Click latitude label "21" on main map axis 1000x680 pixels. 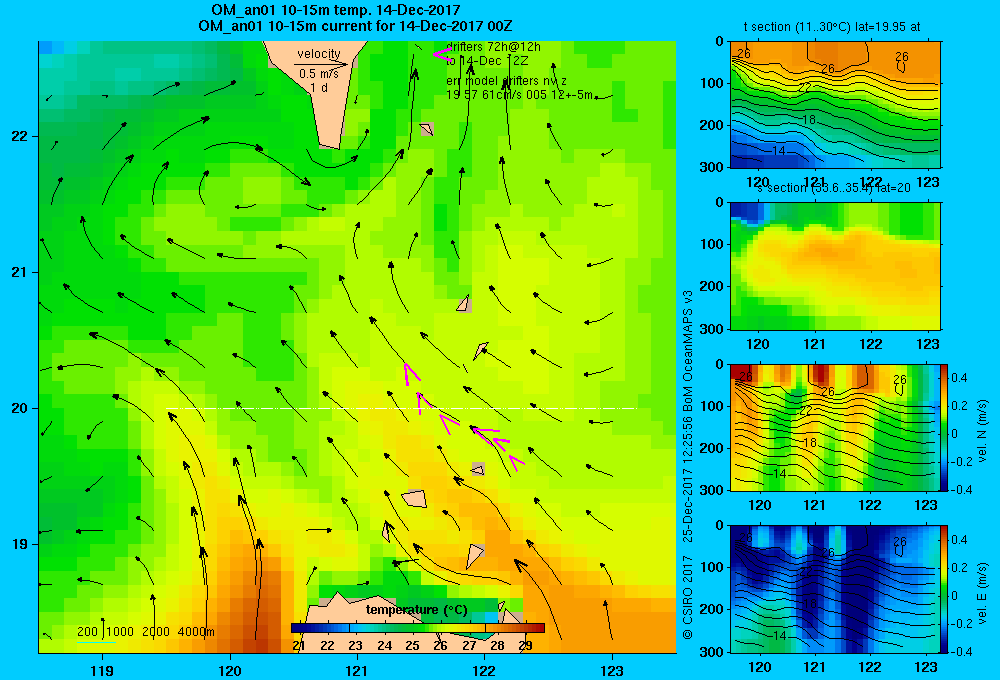[19, 272]
